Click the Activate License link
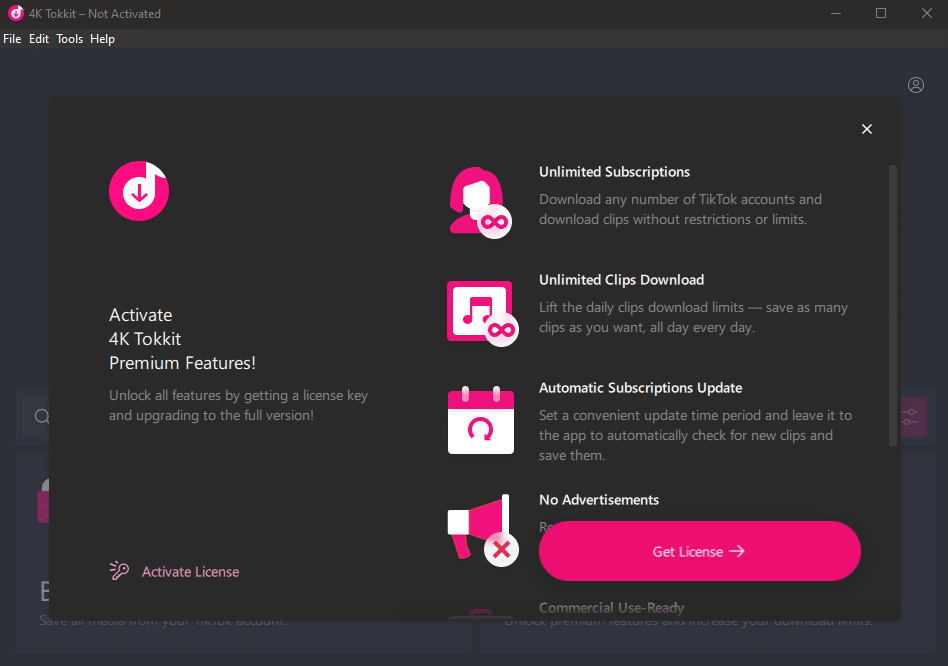Screen dimensions: 948x666 pyautogui.click(x=190, y=572)
